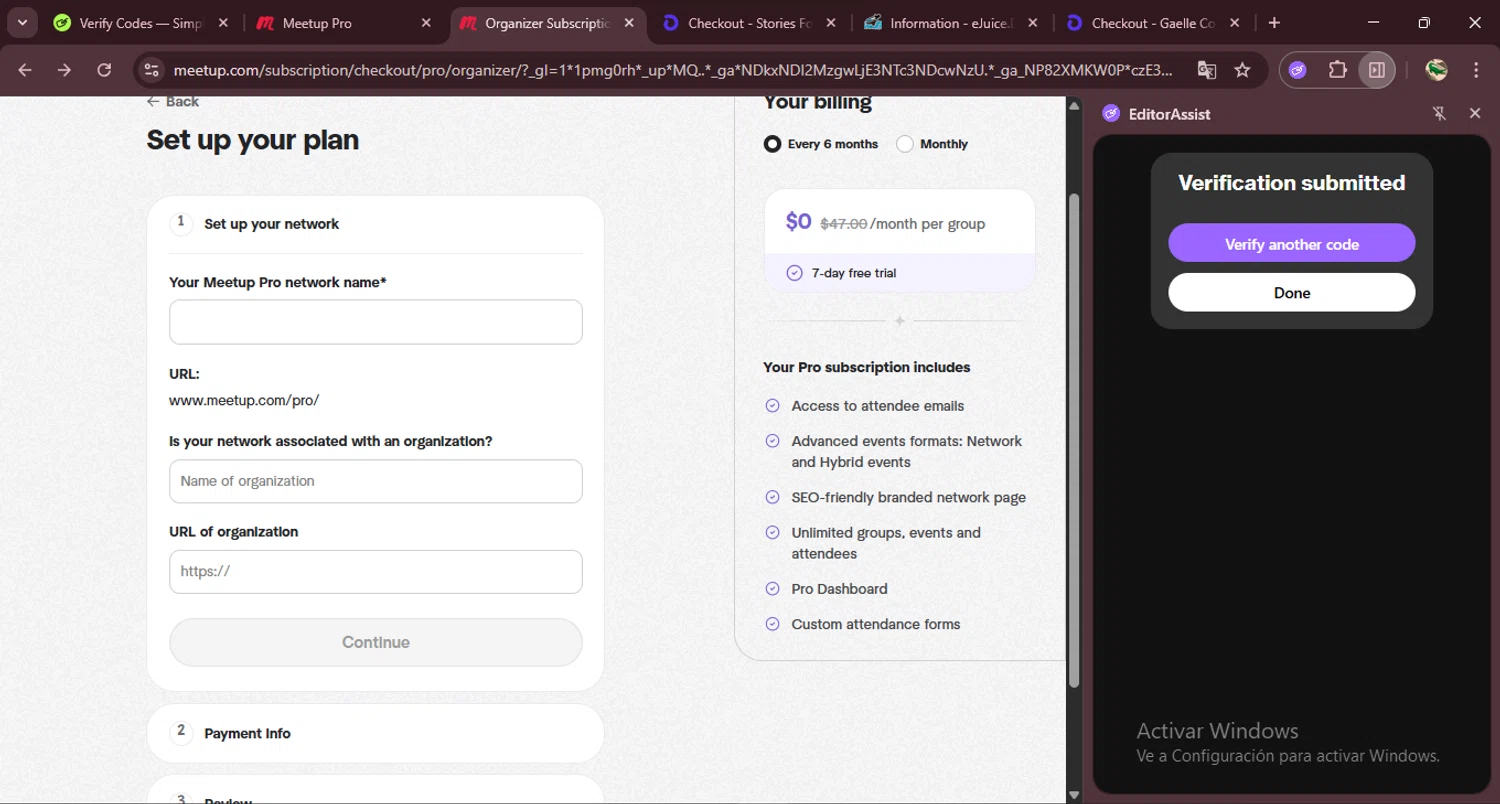View site information icon in address bar
The width and height of the screenshot is (1500, 804).
[151, 70]
